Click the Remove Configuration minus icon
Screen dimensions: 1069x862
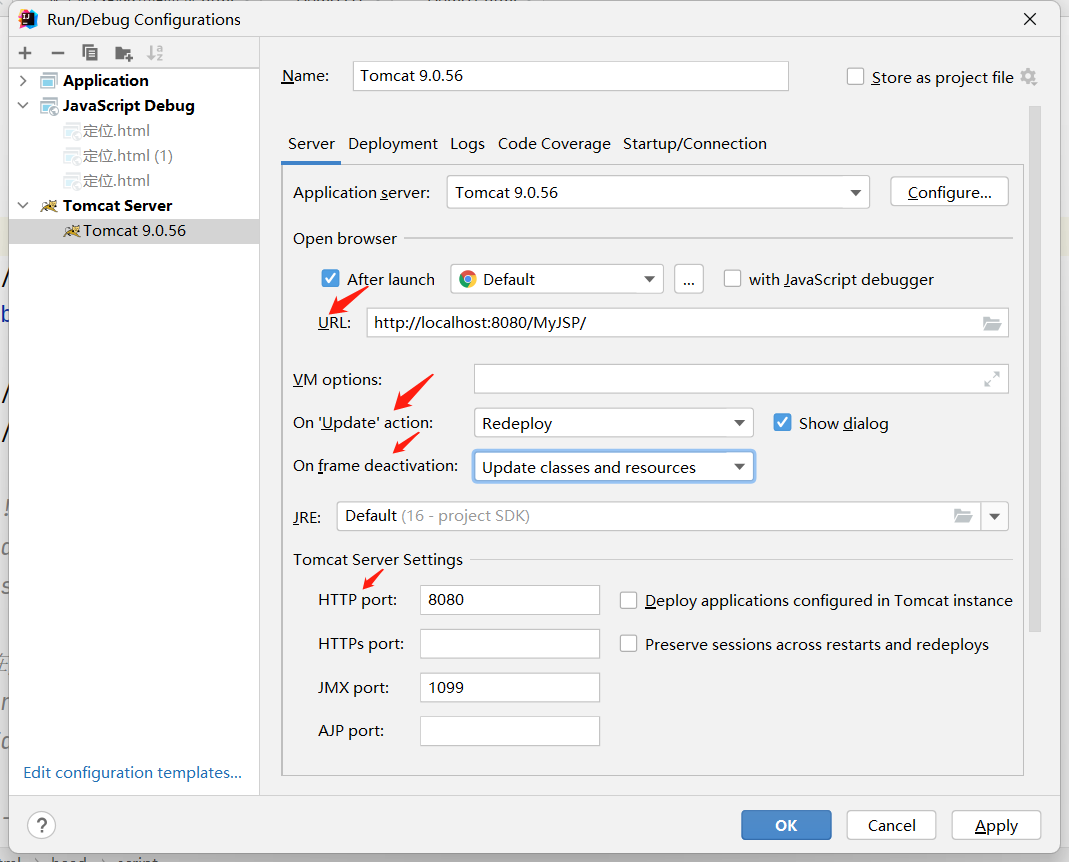click(58, 53)
